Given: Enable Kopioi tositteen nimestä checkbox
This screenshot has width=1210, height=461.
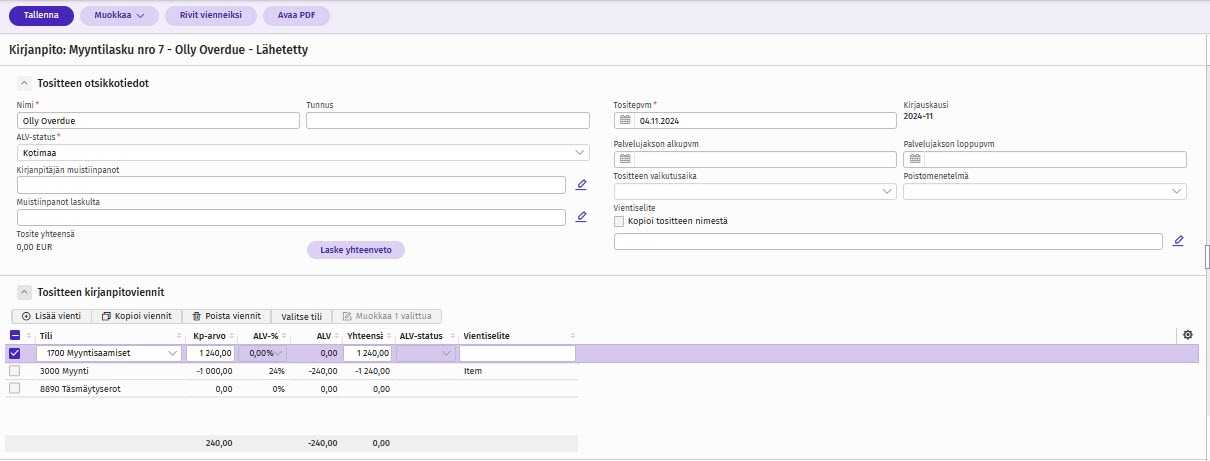Looking at the screenshot, I should click(x=619, y=221).
